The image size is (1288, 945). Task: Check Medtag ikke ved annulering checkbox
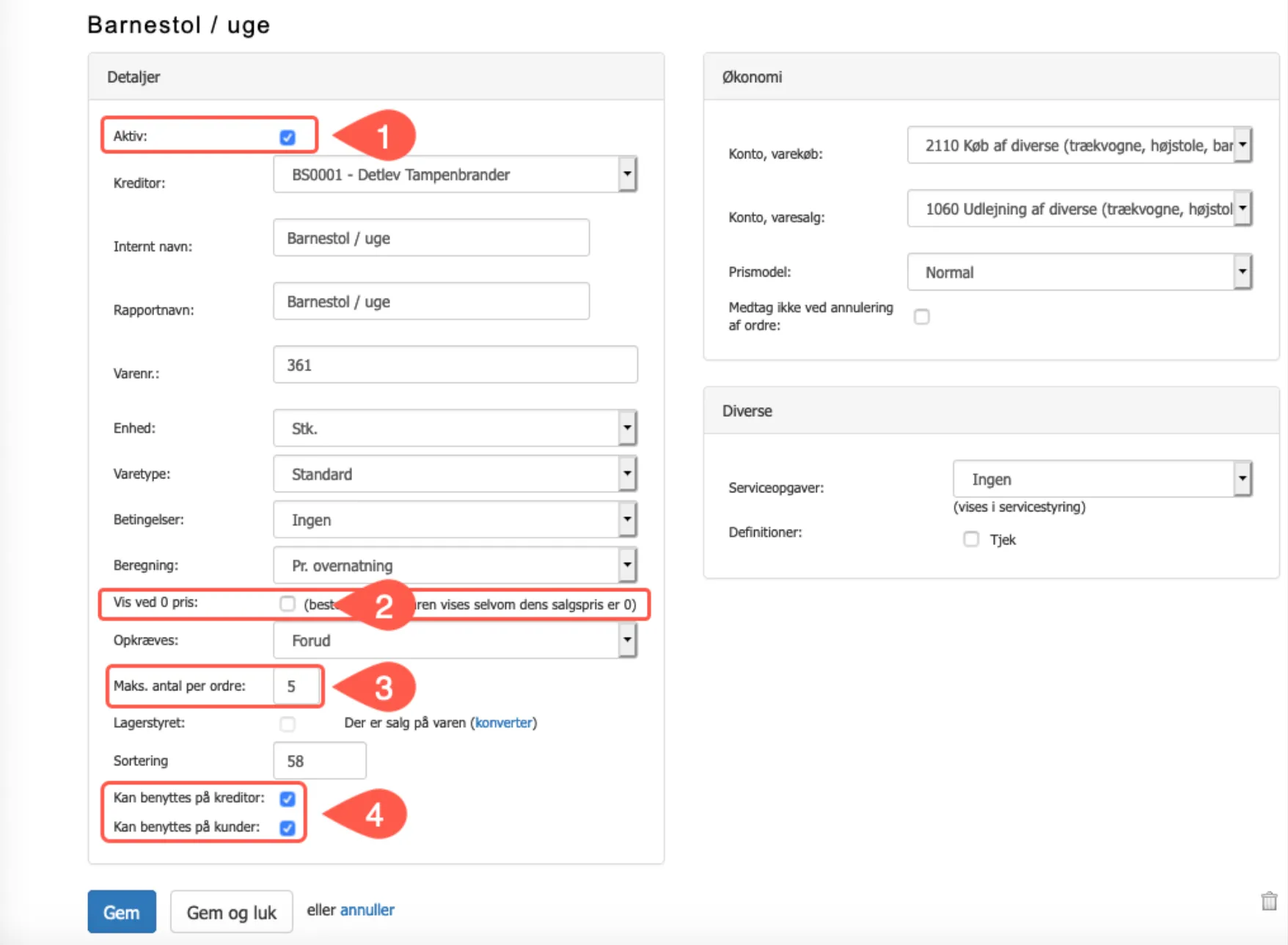(921, 316)
